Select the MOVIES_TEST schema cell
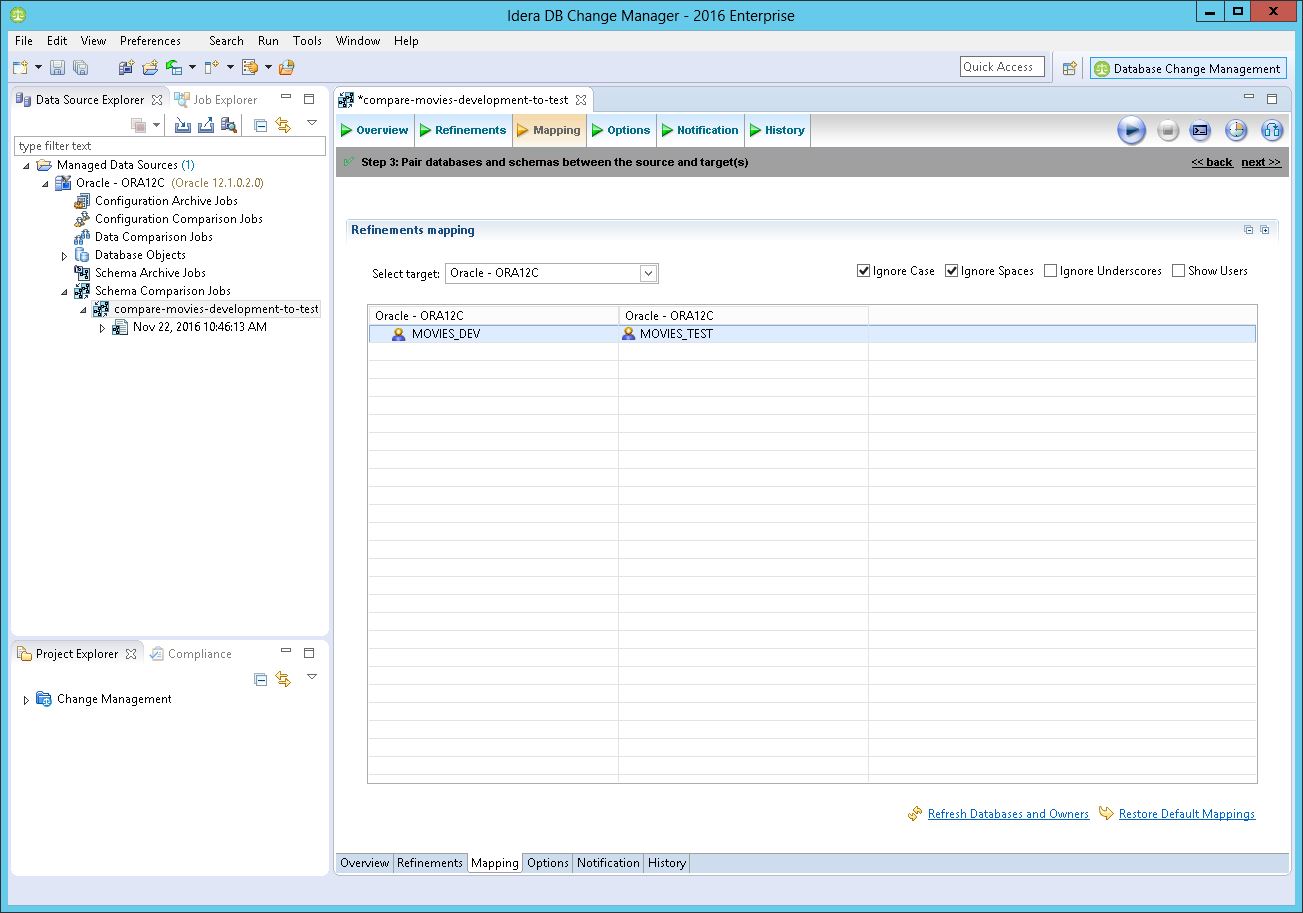 tap(743, 334)
